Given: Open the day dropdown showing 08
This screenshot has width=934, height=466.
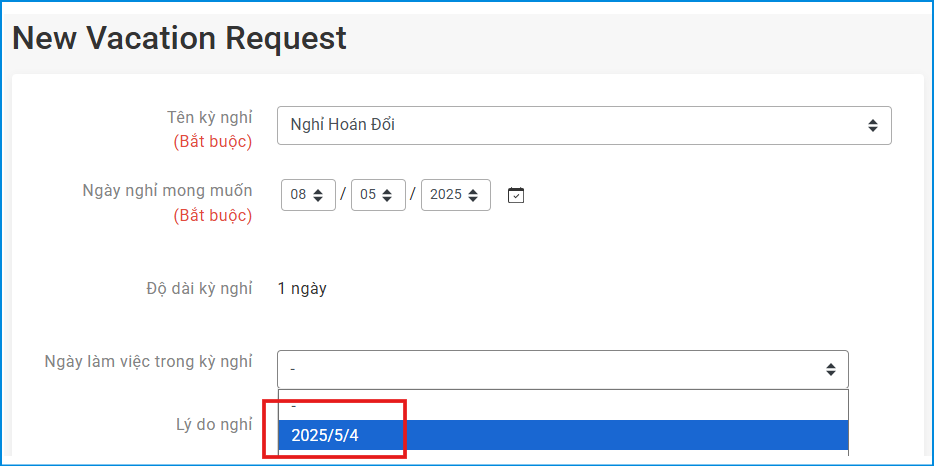Looking at the screenshot, I should 307,195.
